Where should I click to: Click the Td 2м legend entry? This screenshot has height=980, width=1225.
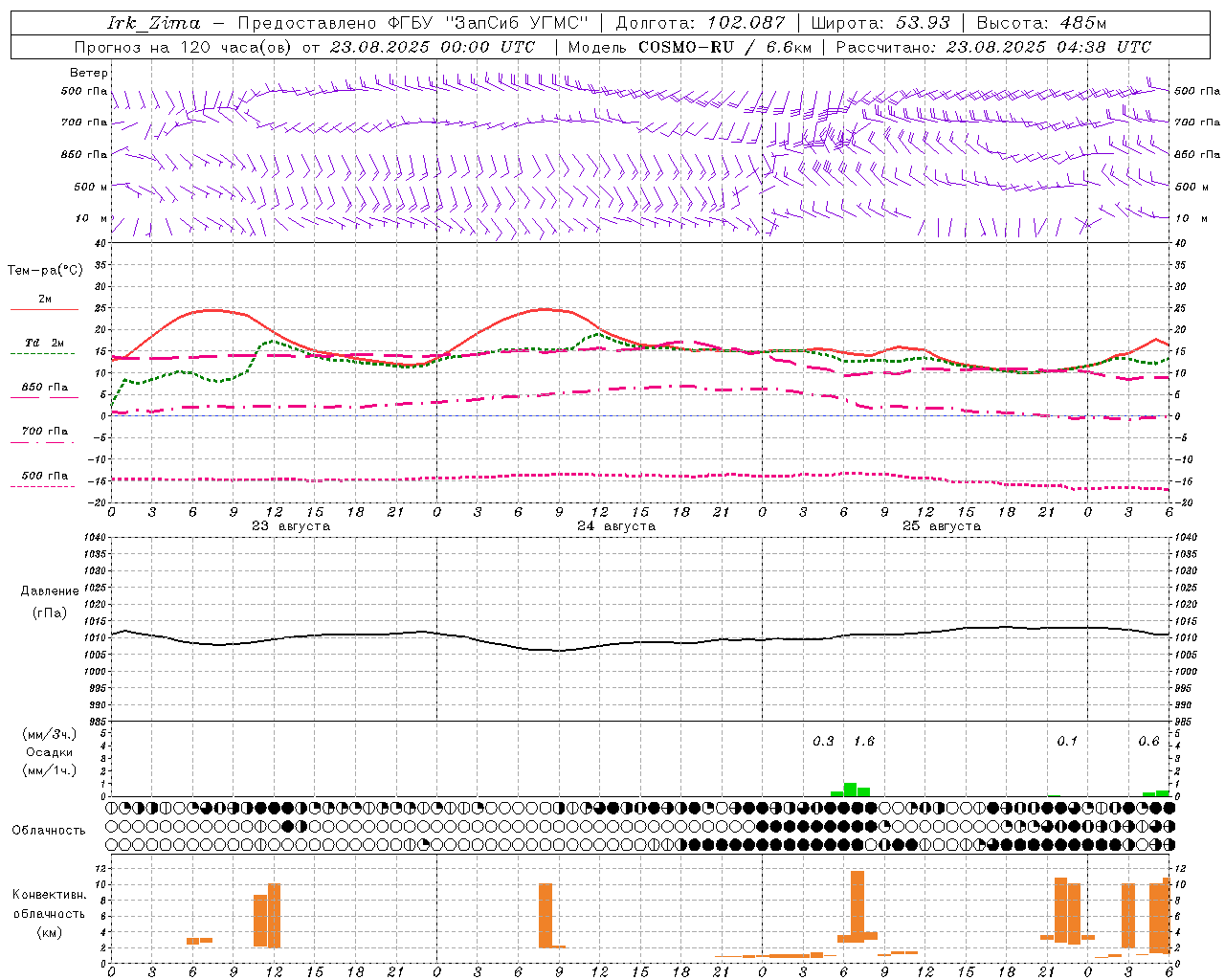pyautogui.click(x=45, y=343)
